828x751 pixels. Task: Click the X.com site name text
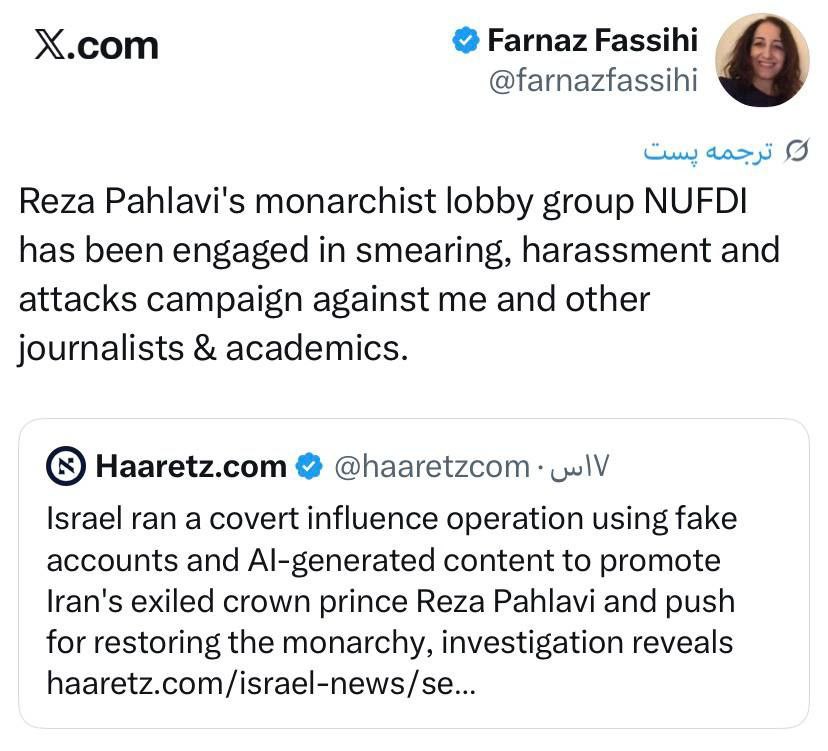coord(112,46)
